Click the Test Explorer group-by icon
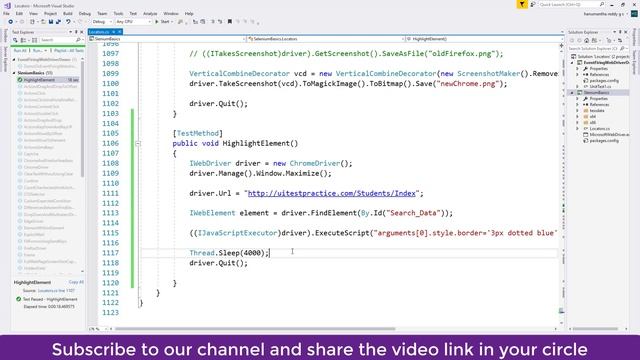The height and width of the screenshot is (360, 640). point(24,40)
